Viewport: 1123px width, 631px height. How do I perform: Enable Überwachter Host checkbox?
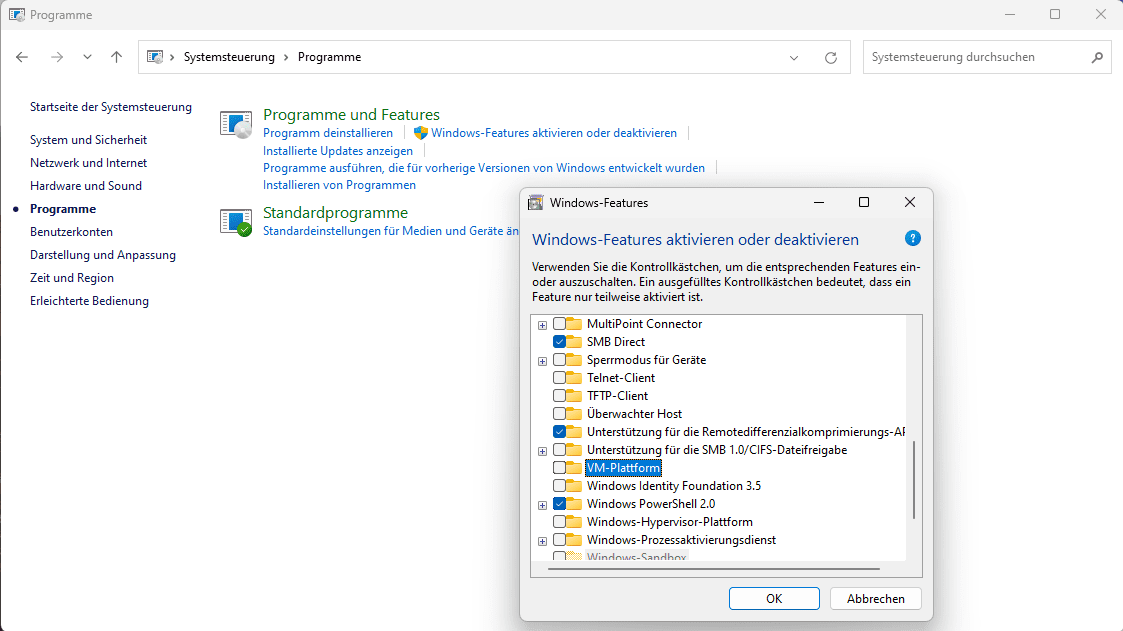[559, 413]
